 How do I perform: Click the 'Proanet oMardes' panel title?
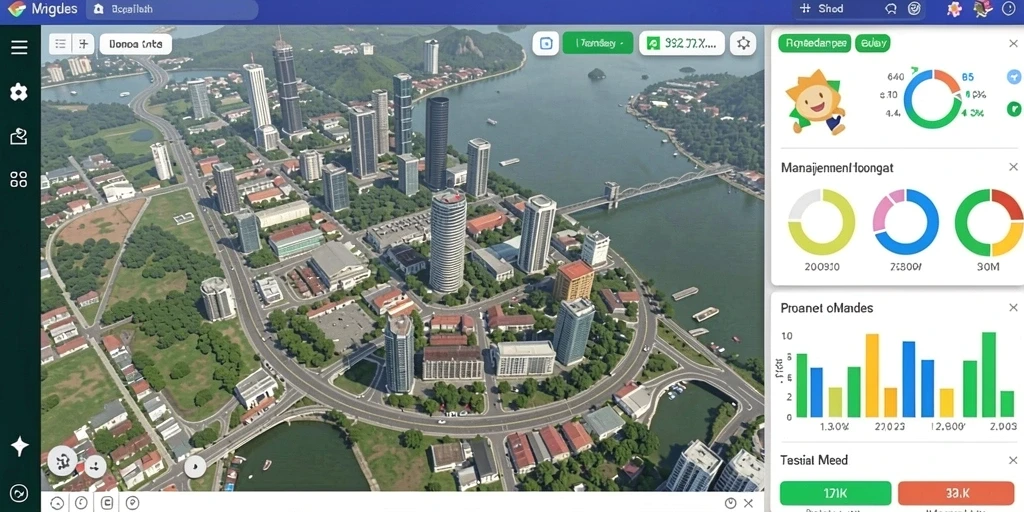pyautogui.click(x=827, y=308)
